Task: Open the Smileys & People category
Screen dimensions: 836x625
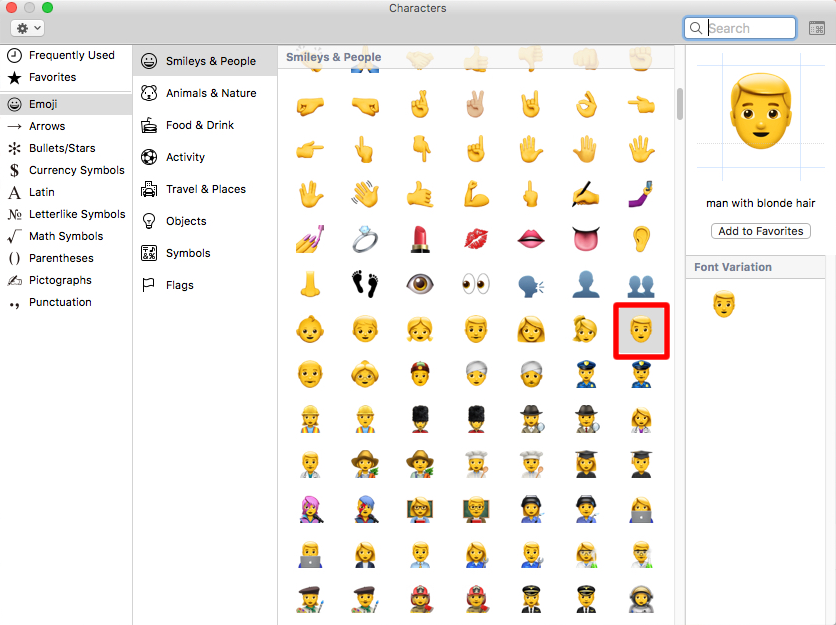Action: point(205,61)
